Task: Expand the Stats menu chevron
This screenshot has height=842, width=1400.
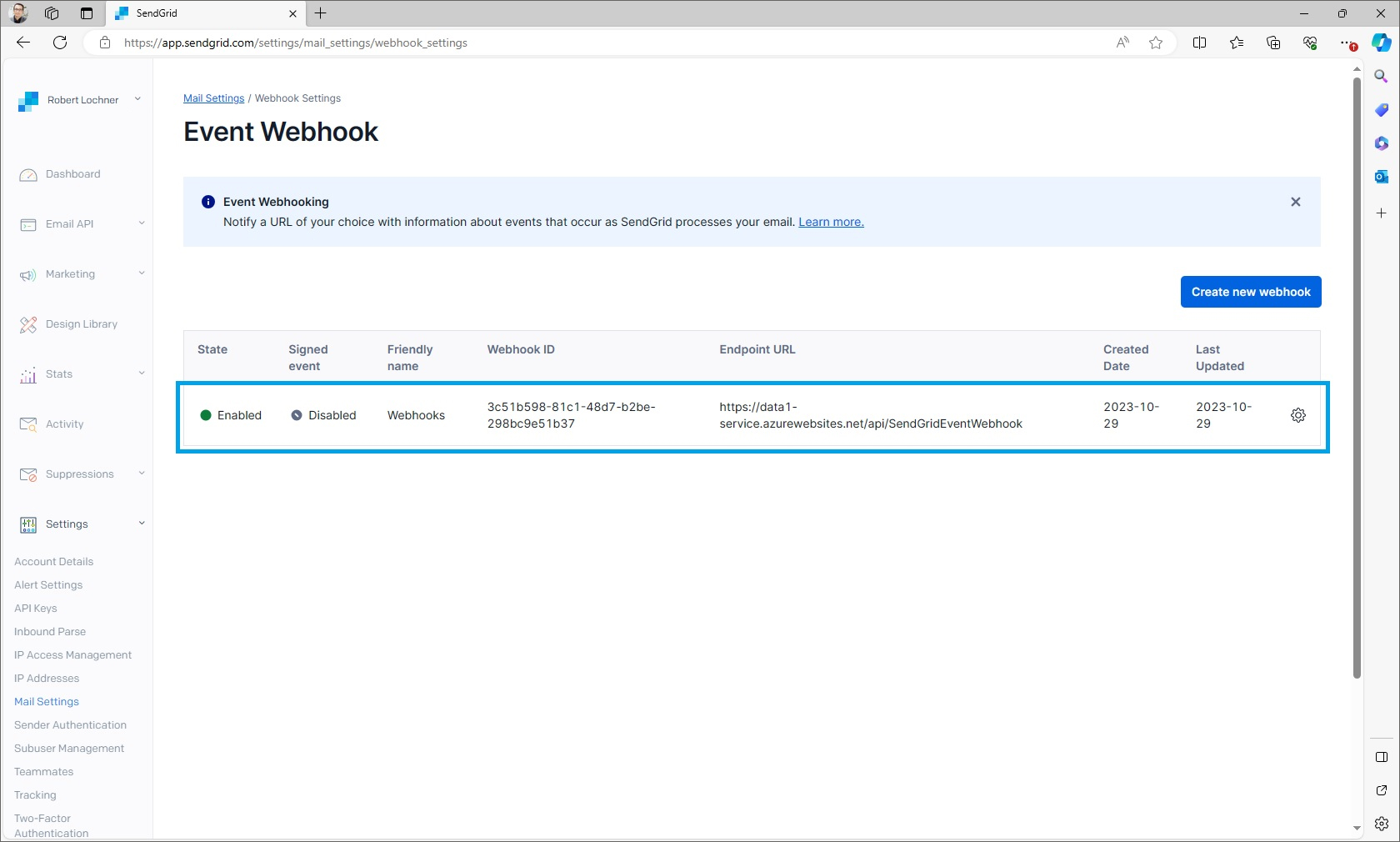Action: (142, 373)
